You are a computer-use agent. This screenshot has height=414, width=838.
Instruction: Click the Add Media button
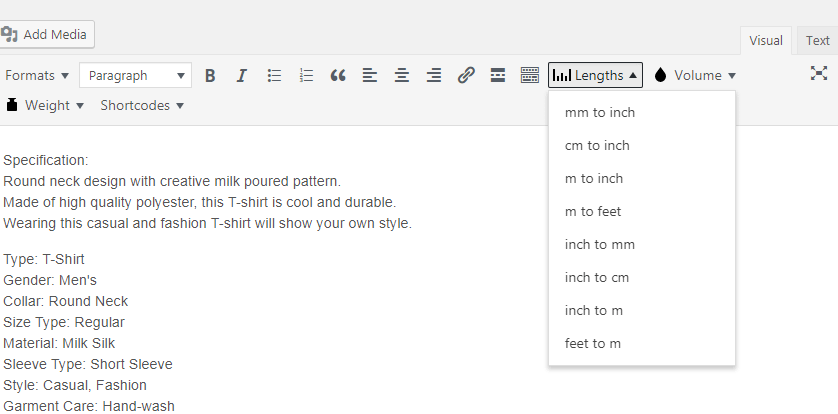pyautogui.click(x=46, y=35)
